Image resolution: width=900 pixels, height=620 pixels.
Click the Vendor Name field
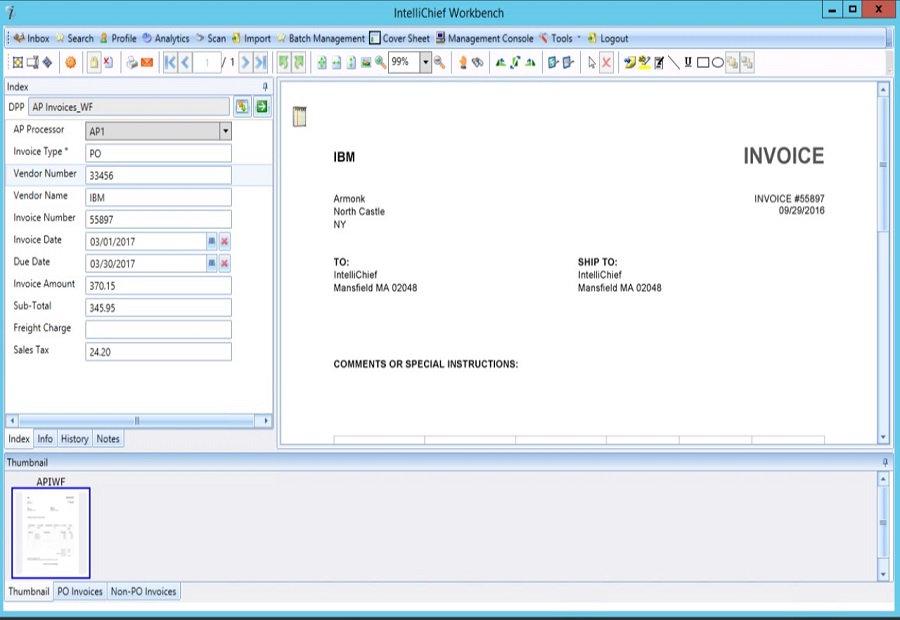point(158,197)
